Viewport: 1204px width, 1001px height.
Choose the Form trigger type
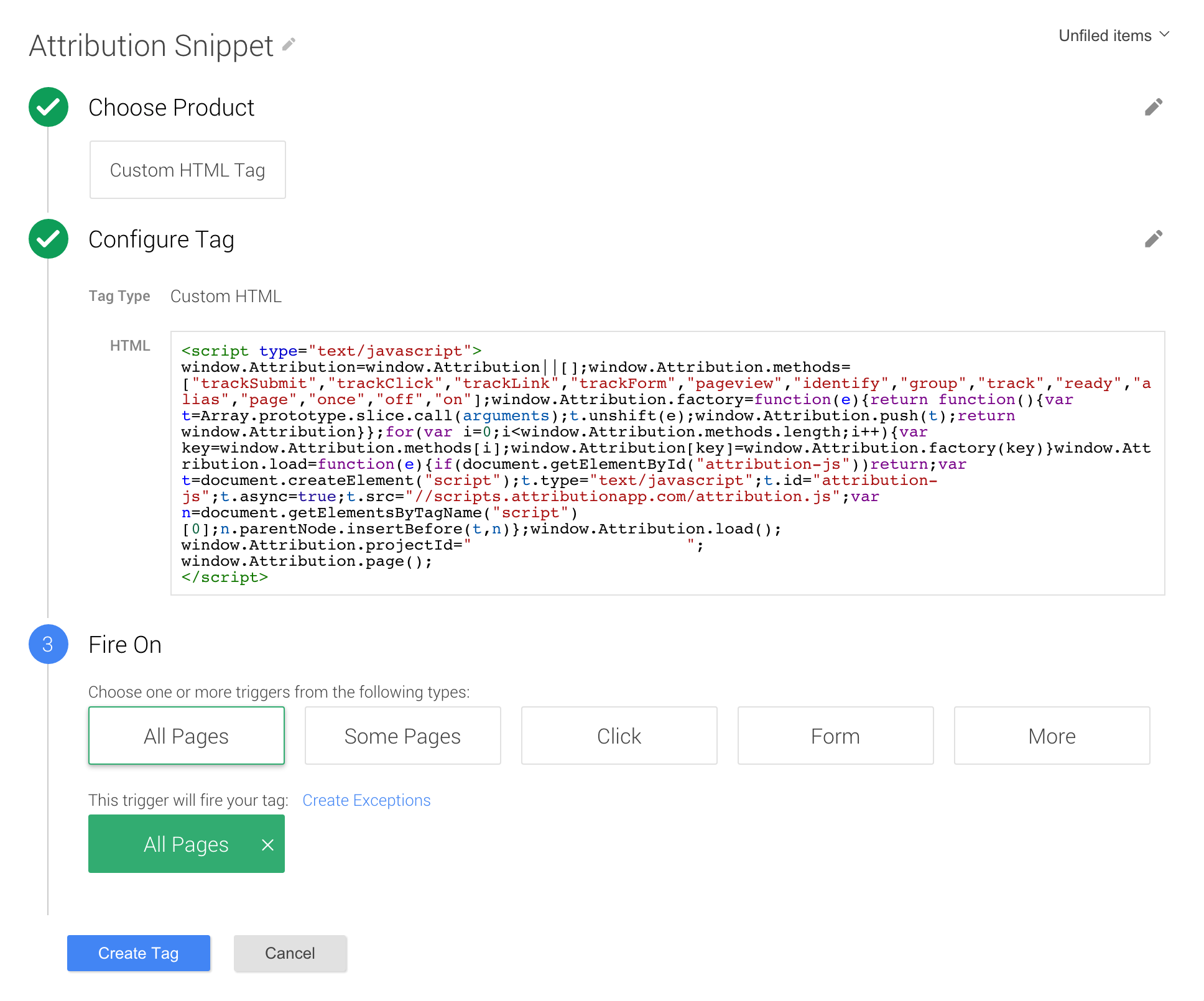[835, 736]
